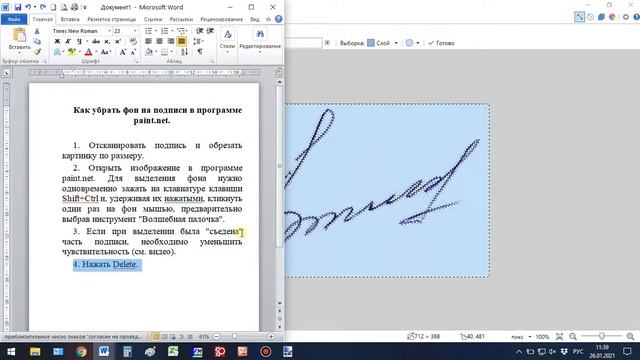Viewport: 640px width, 360px height.
Task: Expand the Paragraph (Абзац) dialog launcher
Action: coord(213,62)
